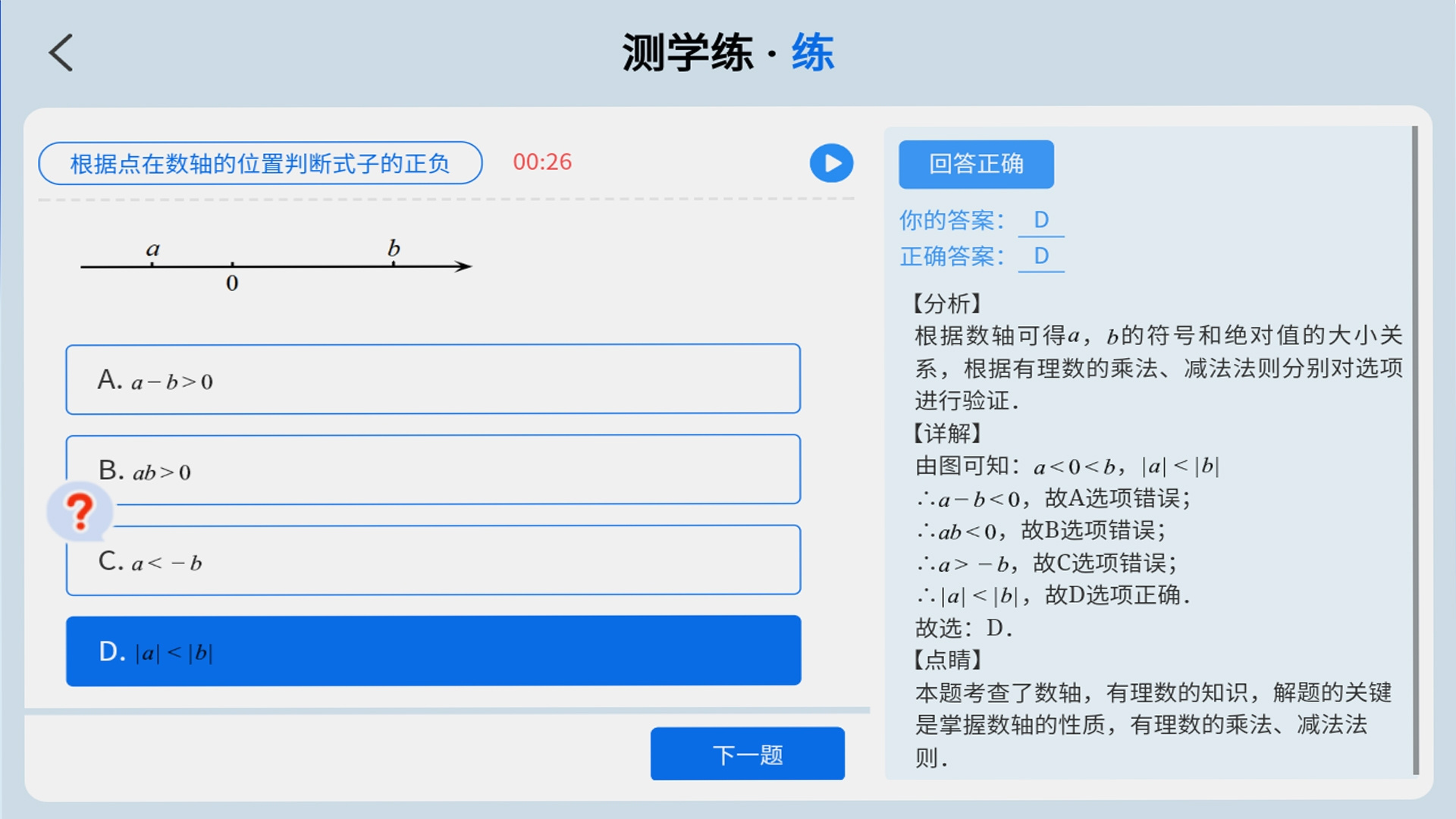This screenshot has height=819, width=1456.
Task: Click the line 故选：D.
Action: click(x=964, y=628)
